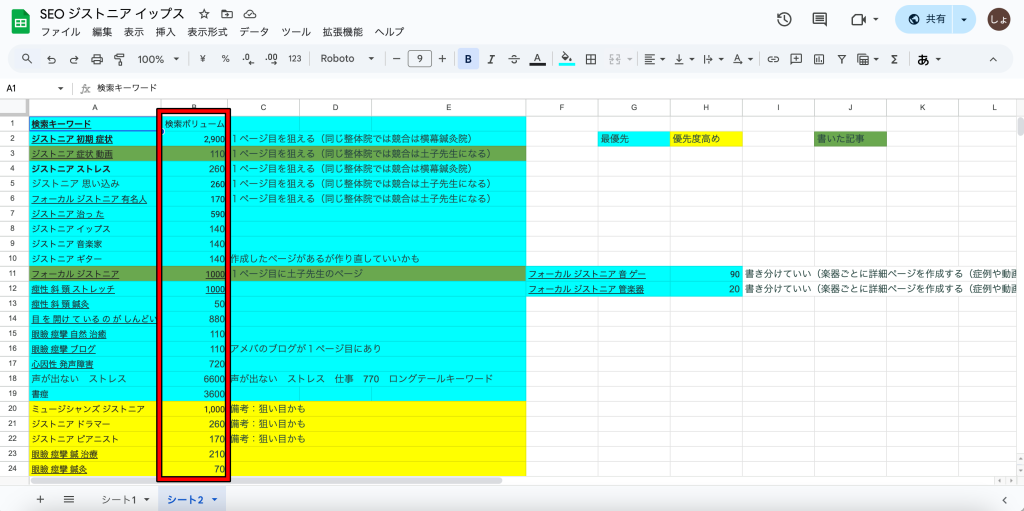Click the borders grid icon

click(x=592, y=59)
